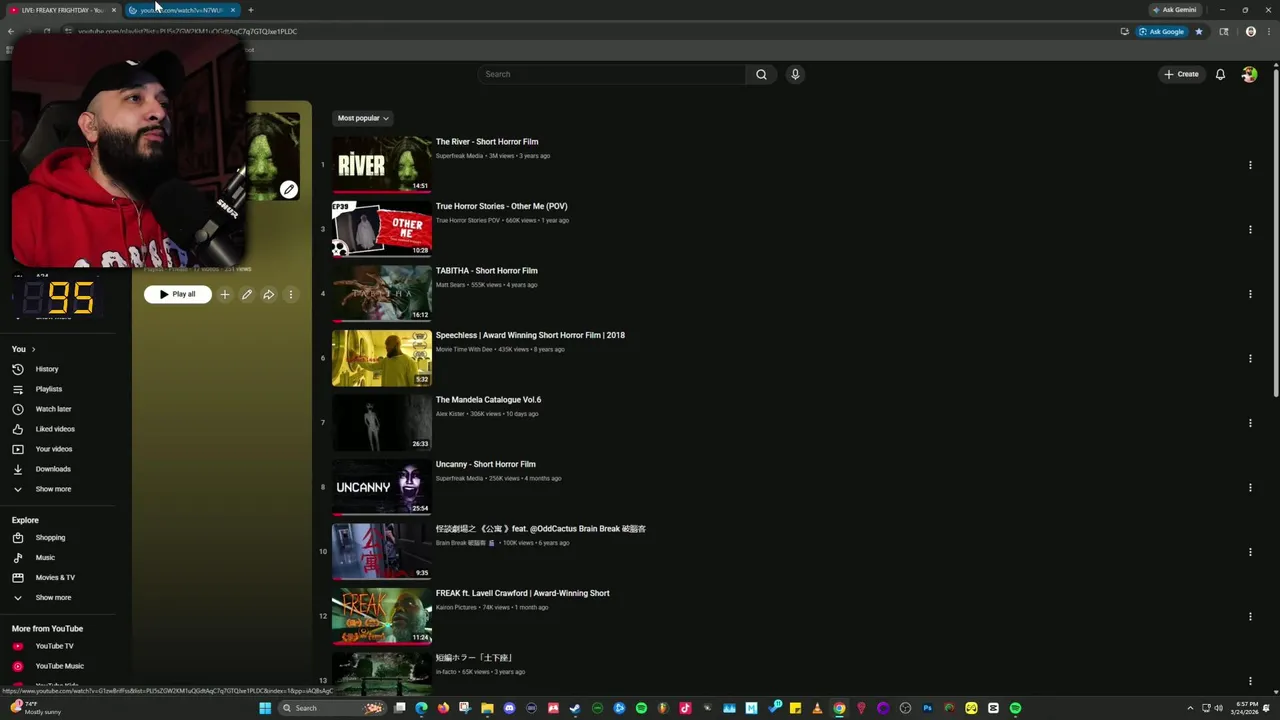Open Music in the Explore section
This screenshot has width=1280, height=720.
tap(45, 557)
